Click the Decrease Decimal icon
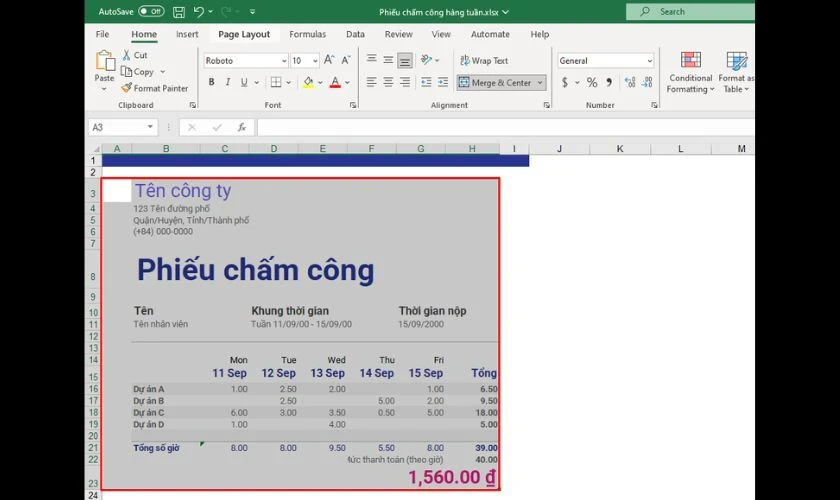 click(648, 83)
